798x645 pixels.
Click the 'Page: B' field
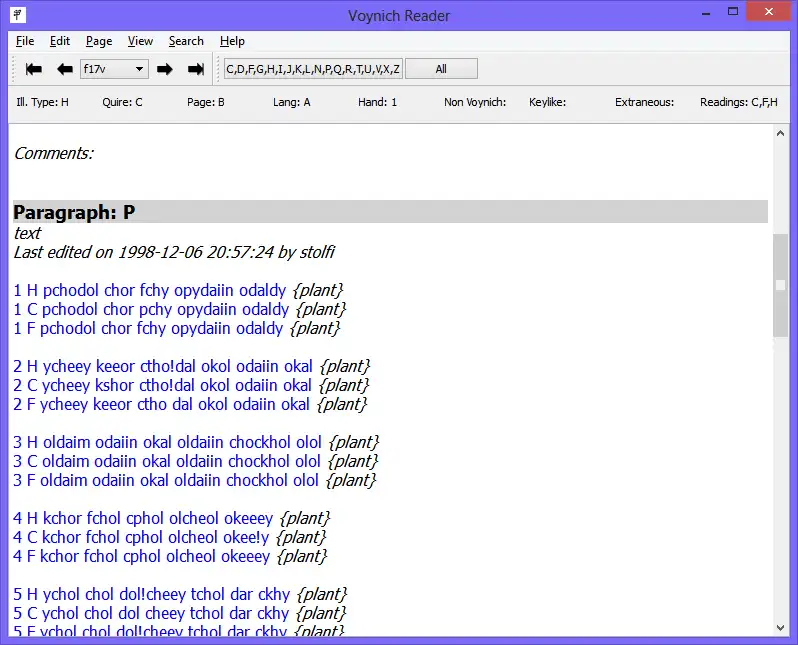point(206,102)
